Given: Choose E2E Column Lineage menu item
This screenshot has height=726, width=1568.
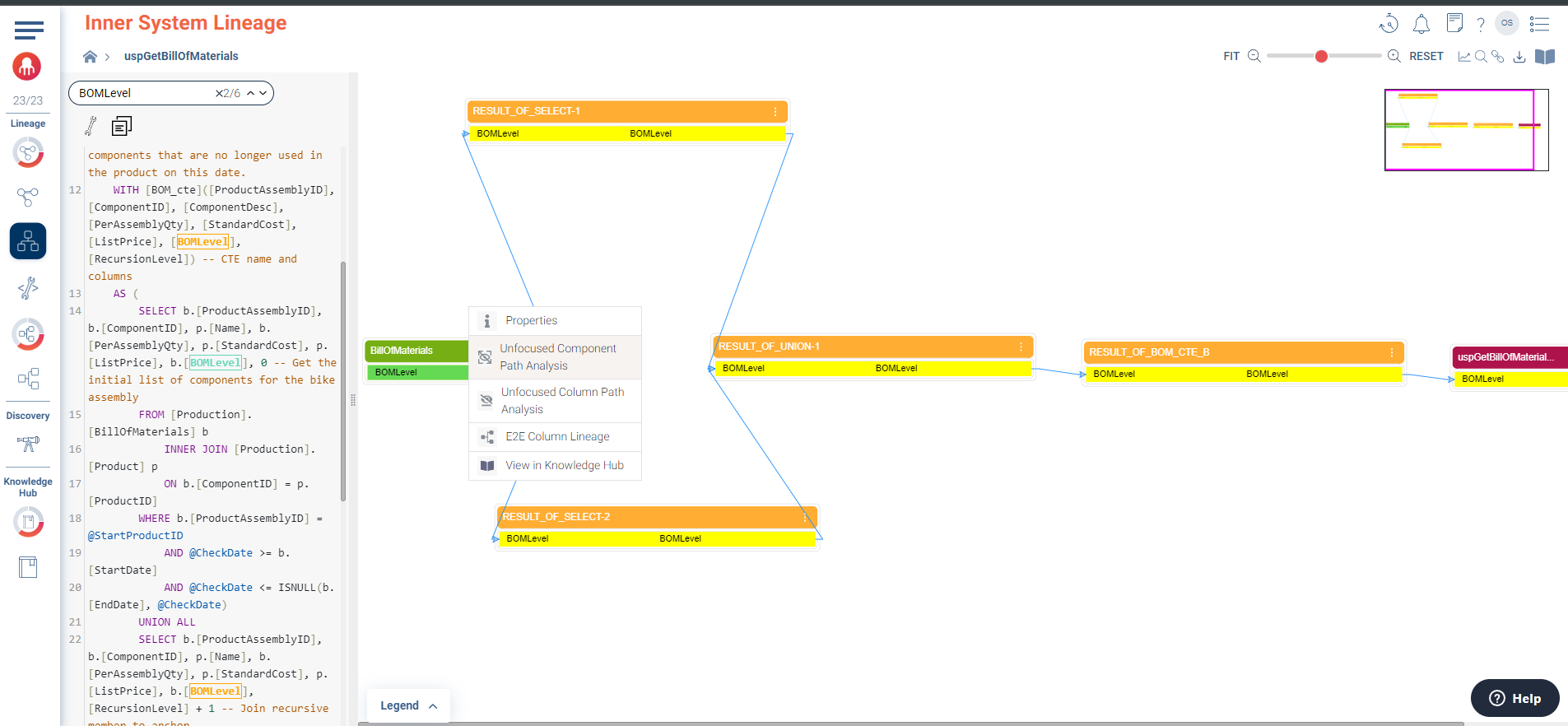Looking at the screenshot, I should click(557, 436).
